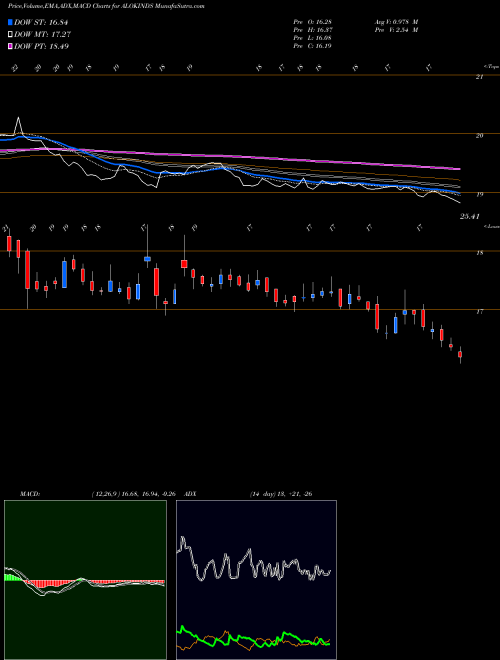This screenshot has width=500, height=660.
Task: Click the right end of the magenta trend line
Action: 459,169
